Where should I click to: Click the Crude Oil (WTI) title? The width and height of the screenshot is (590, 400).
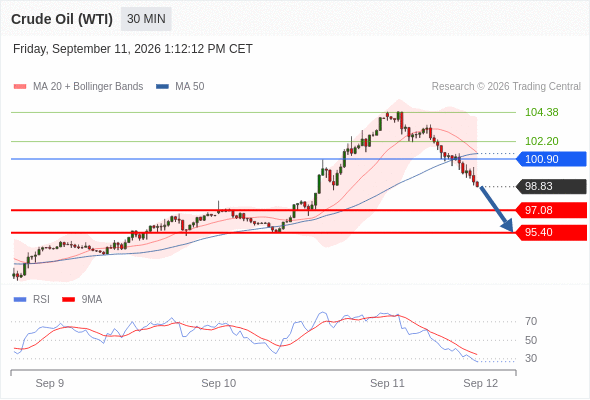62,19
